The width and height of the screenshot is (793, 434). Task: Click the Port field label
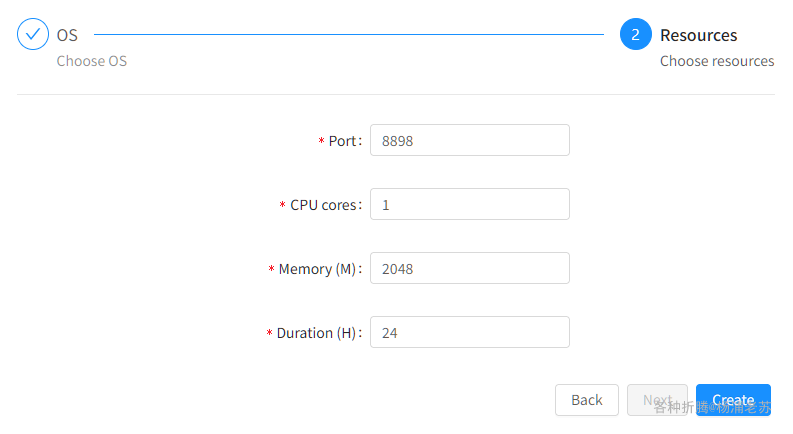(343, 141)
